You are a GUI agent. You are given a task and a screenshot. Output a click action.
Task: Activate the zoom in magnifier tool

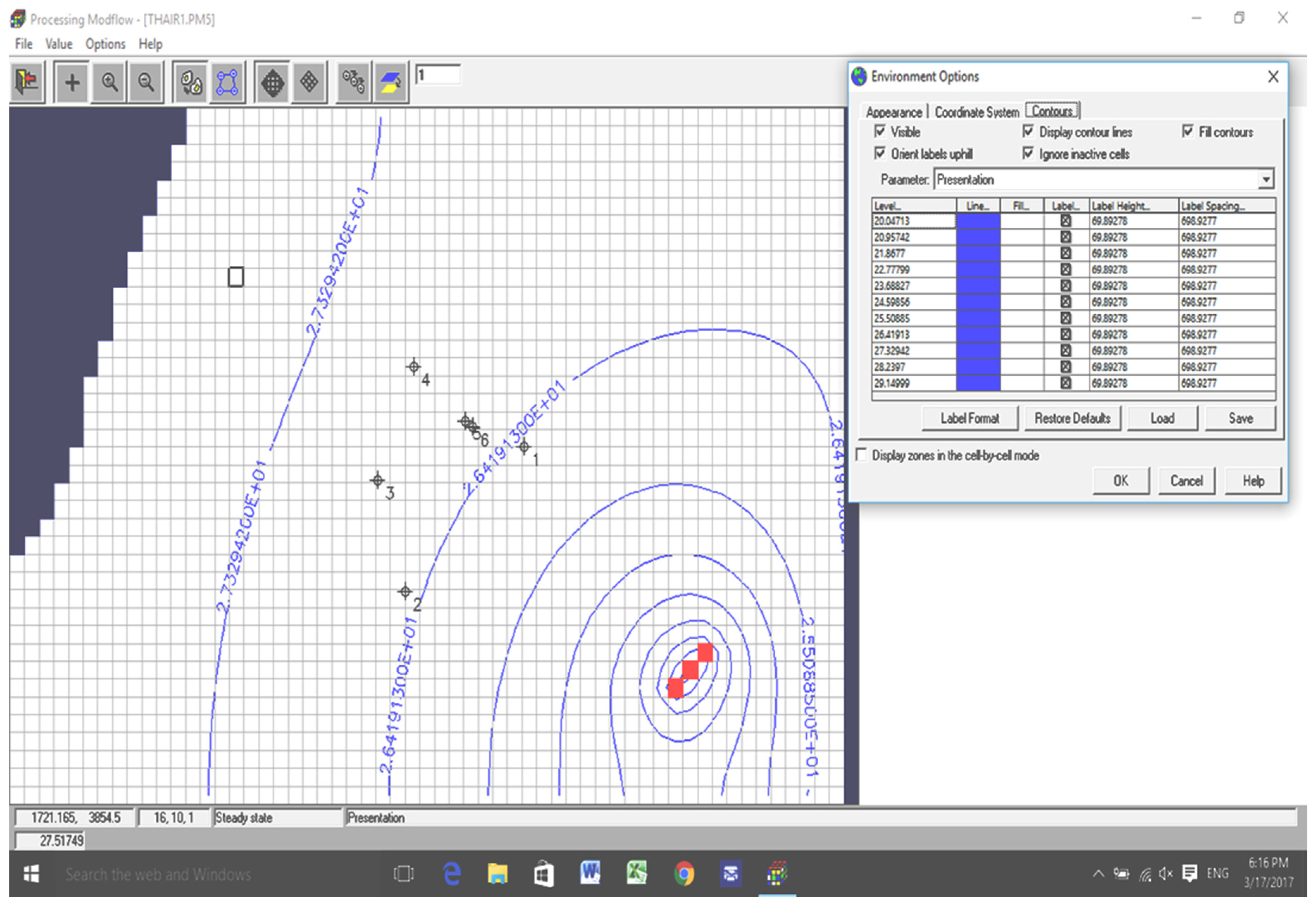(x=110, y=83)
